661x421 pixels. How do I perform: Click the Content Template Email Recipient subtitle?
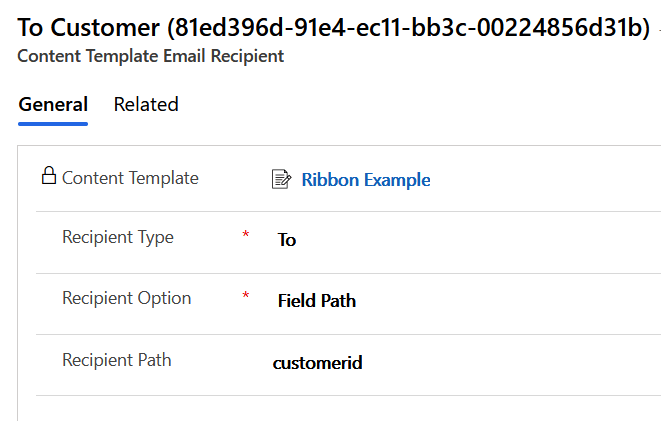pos(151,56)
